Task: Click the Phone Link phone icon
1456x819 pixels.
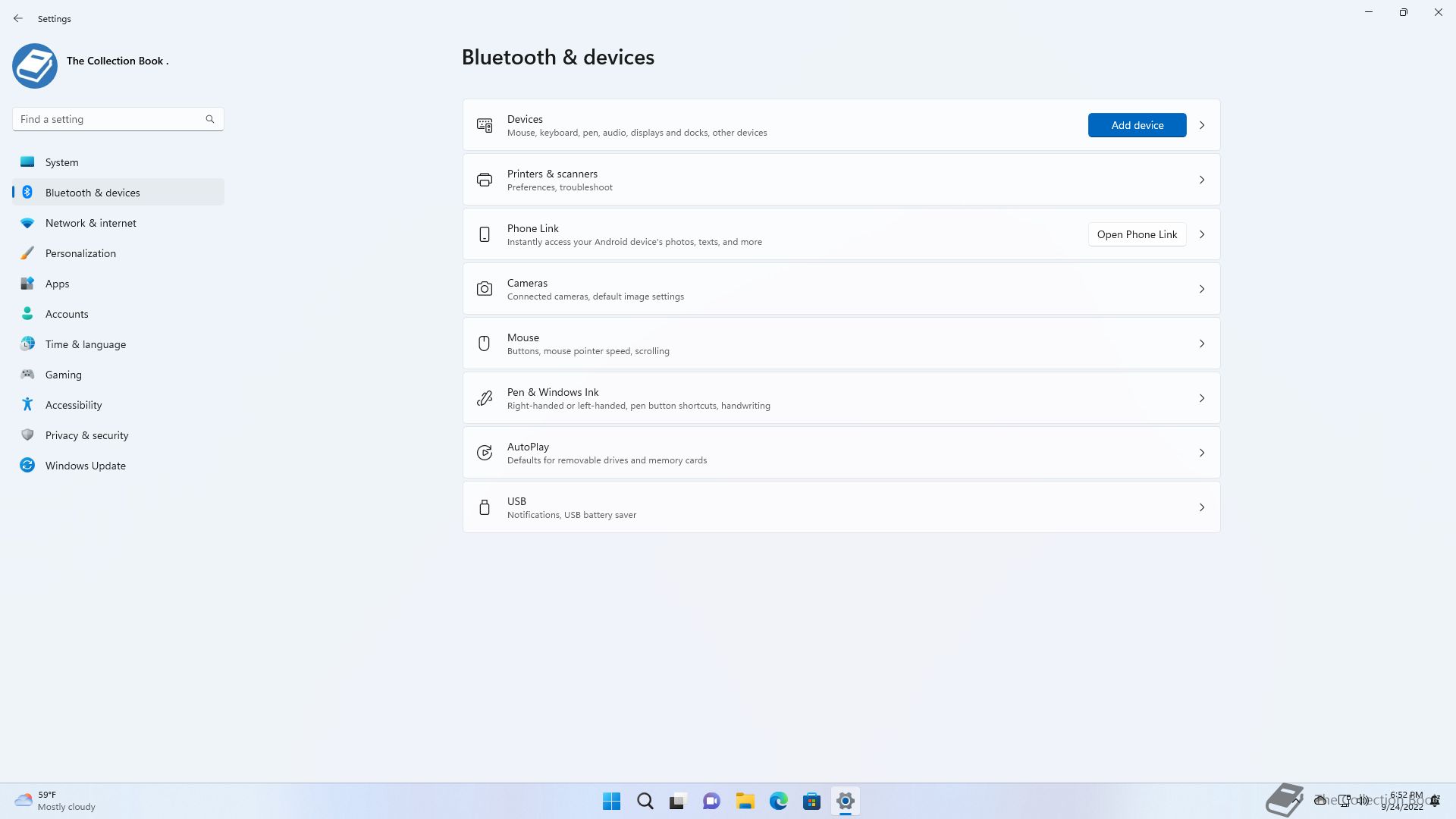Action: point(485,234)
